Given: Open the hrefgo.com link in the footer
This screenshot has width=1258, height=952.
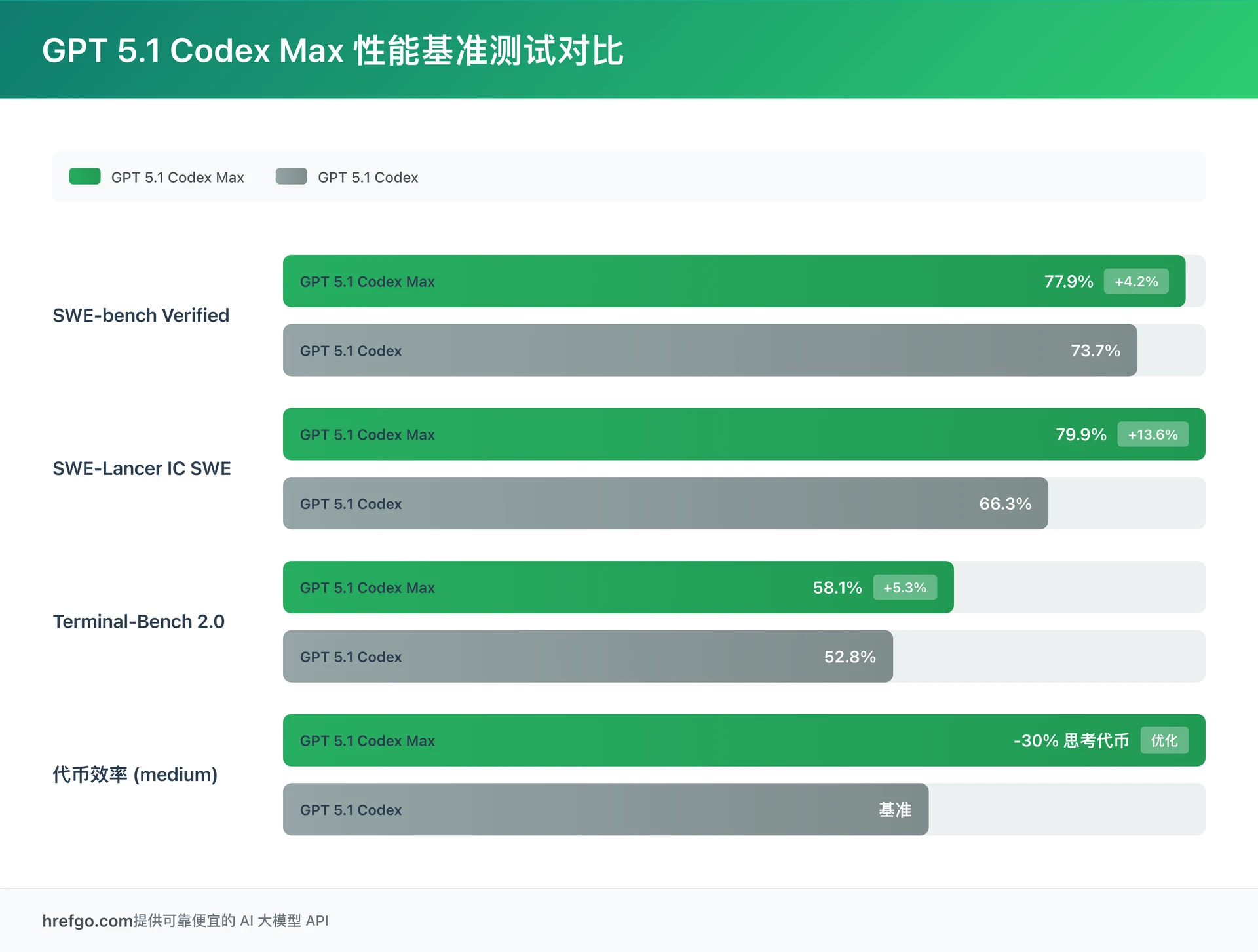Looking at the screenshot, I should [86, 921].
